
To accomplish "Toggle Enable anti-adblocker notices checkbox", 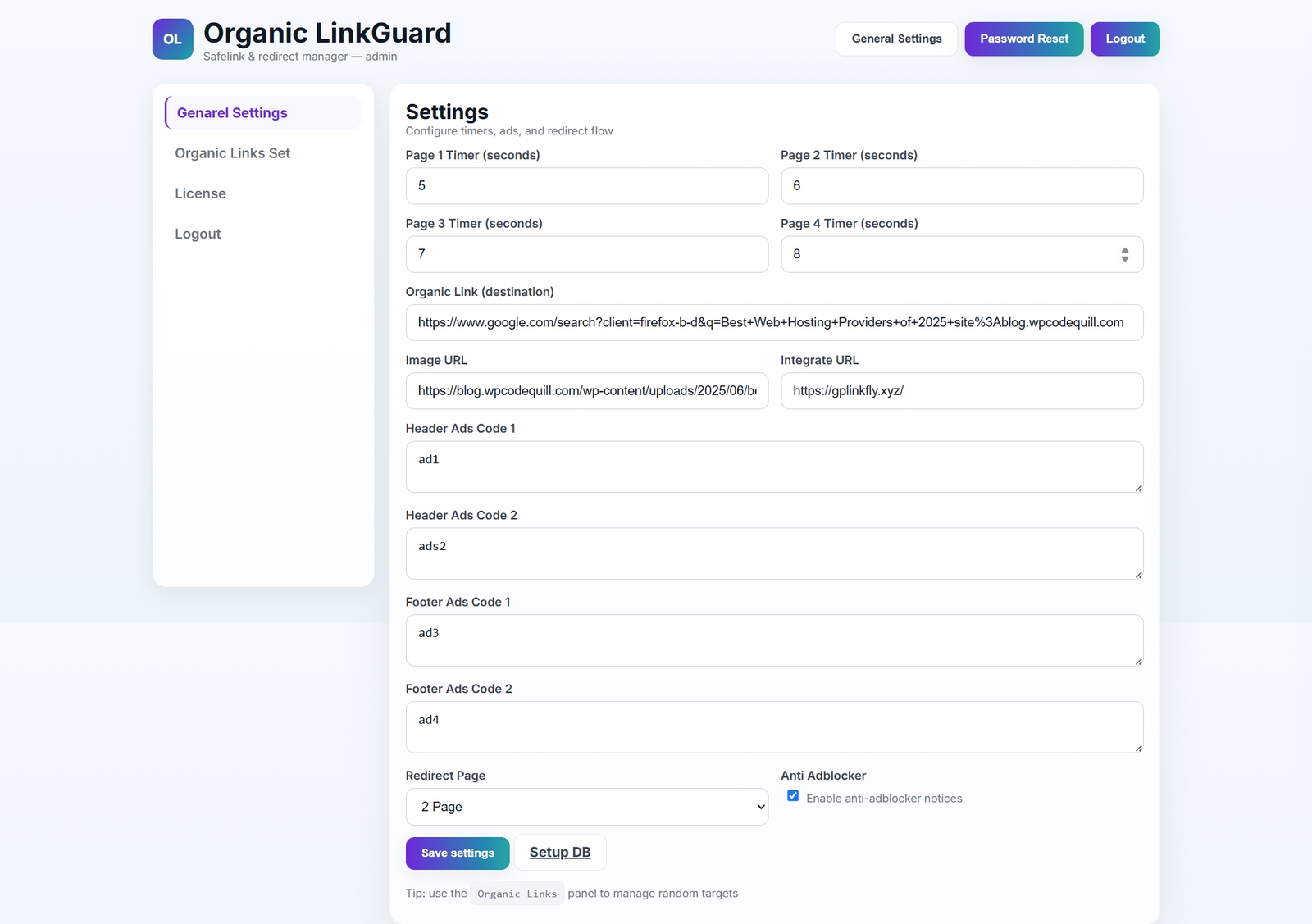I will pos(793,796).
